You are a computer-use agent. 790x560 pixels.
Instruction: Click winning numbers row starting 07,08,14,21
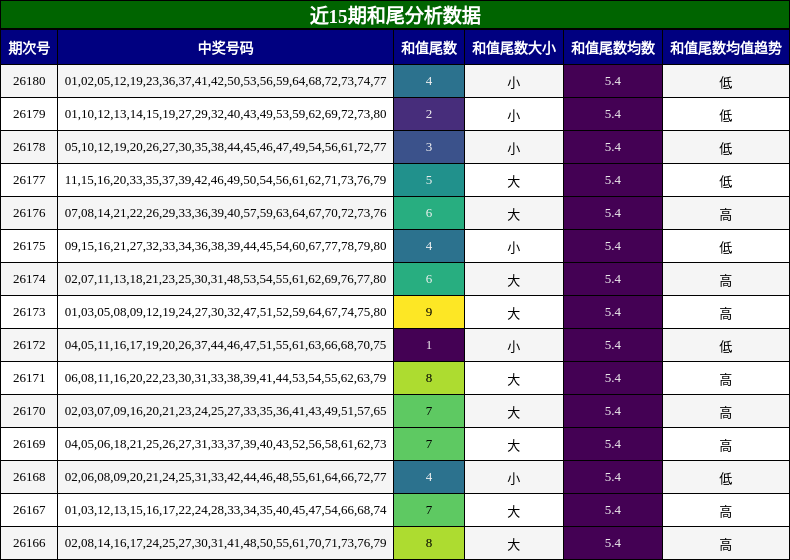[x=226, y=213]
